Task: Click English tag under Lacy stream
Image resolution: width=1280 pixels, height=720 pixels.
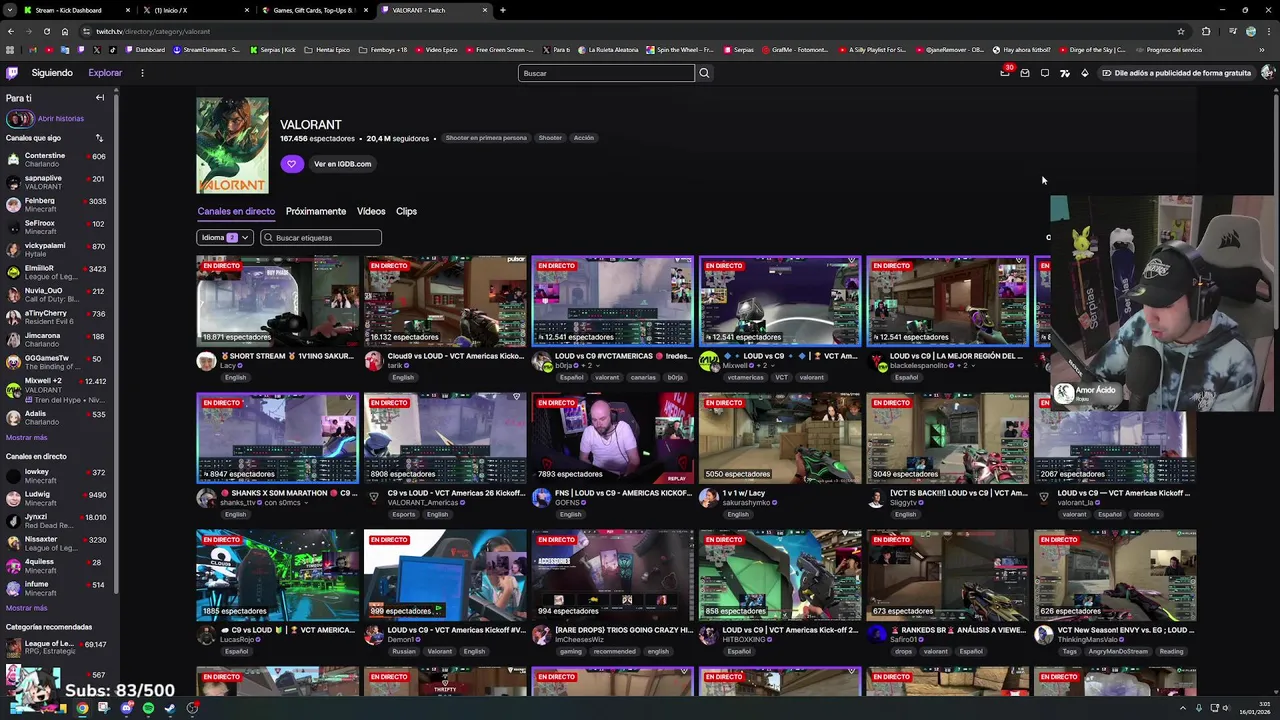Action: tap(235, 377)
